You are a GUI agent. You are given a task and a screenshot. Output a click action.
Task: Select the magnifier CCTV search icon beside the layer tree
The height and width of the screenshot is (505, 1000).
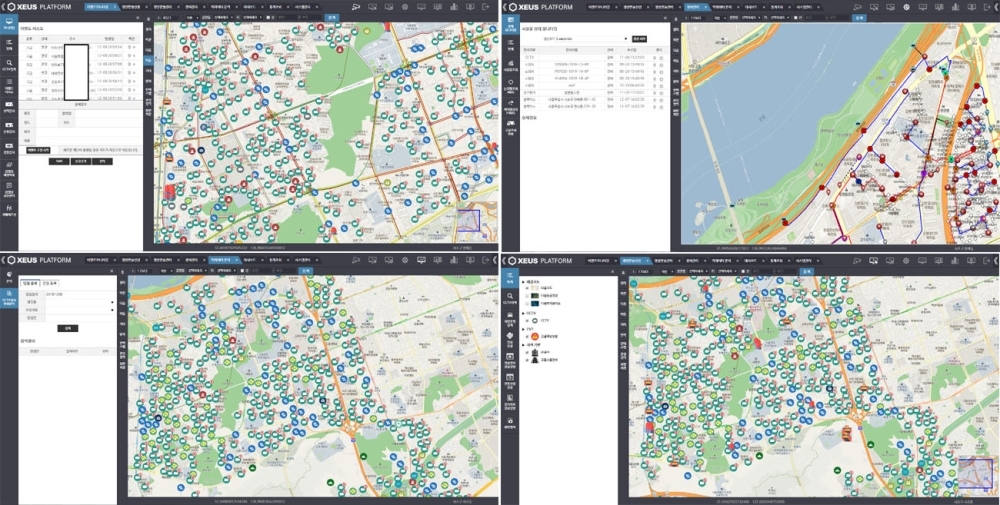[x=510, y=297]
